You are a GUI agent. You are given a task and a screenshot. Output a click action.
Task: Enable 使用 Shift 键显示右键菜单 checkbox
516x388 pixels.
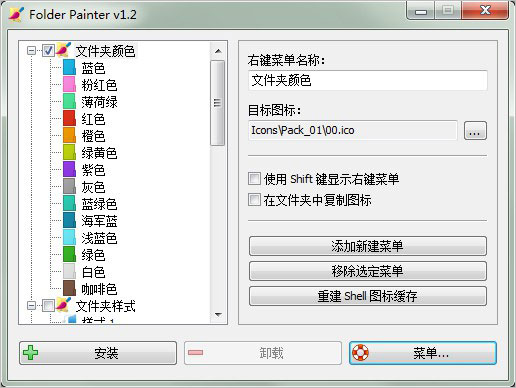254,179
